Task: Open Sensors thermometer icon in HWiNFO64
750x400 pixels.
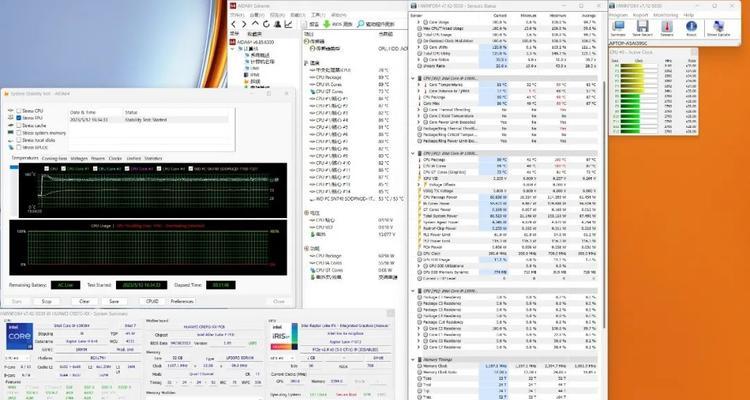Action: pyautogui.click(x=667, y=28)
